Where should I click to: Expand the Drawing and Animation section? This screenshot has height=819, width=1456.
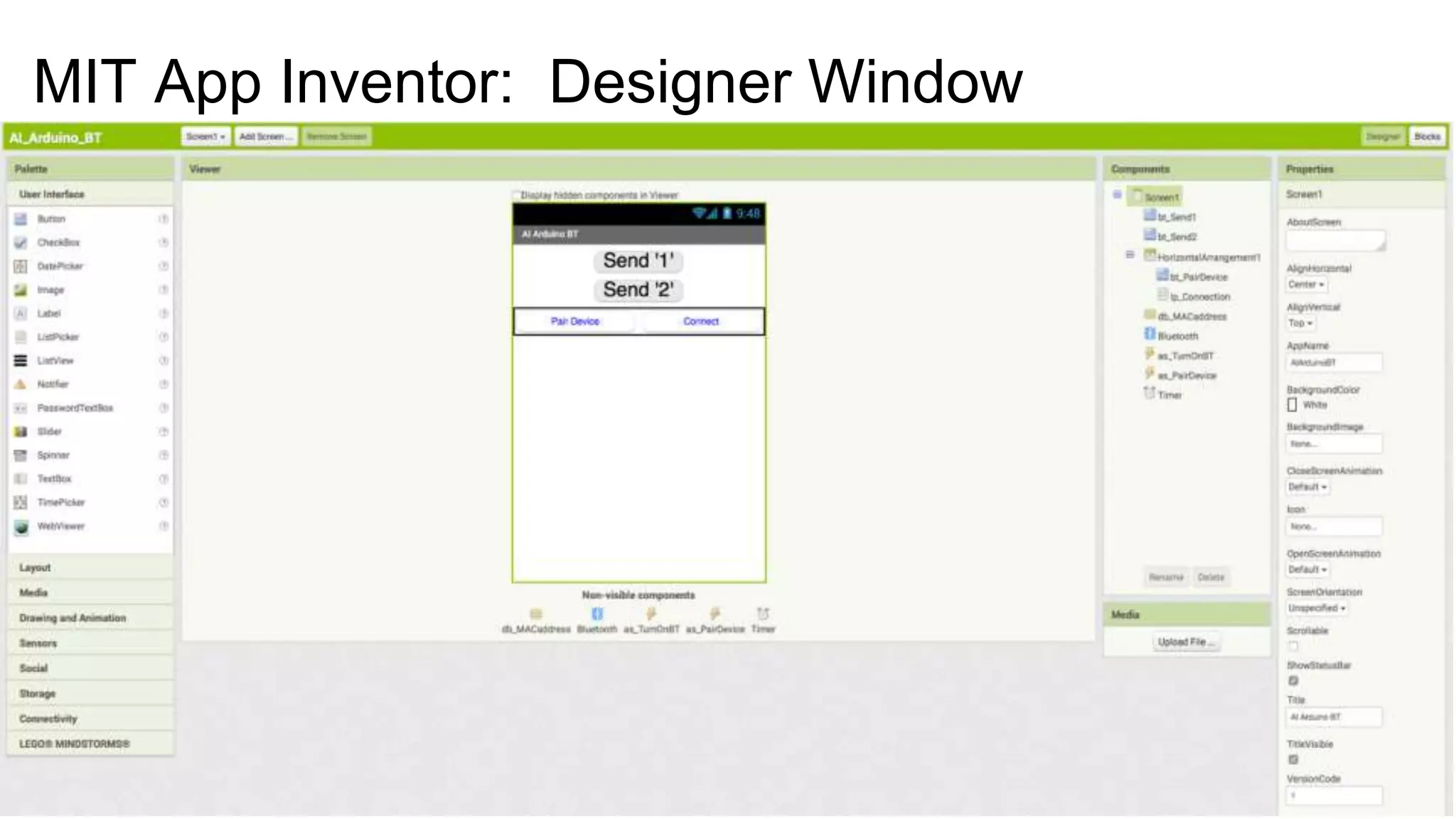(x=90, y=618)
